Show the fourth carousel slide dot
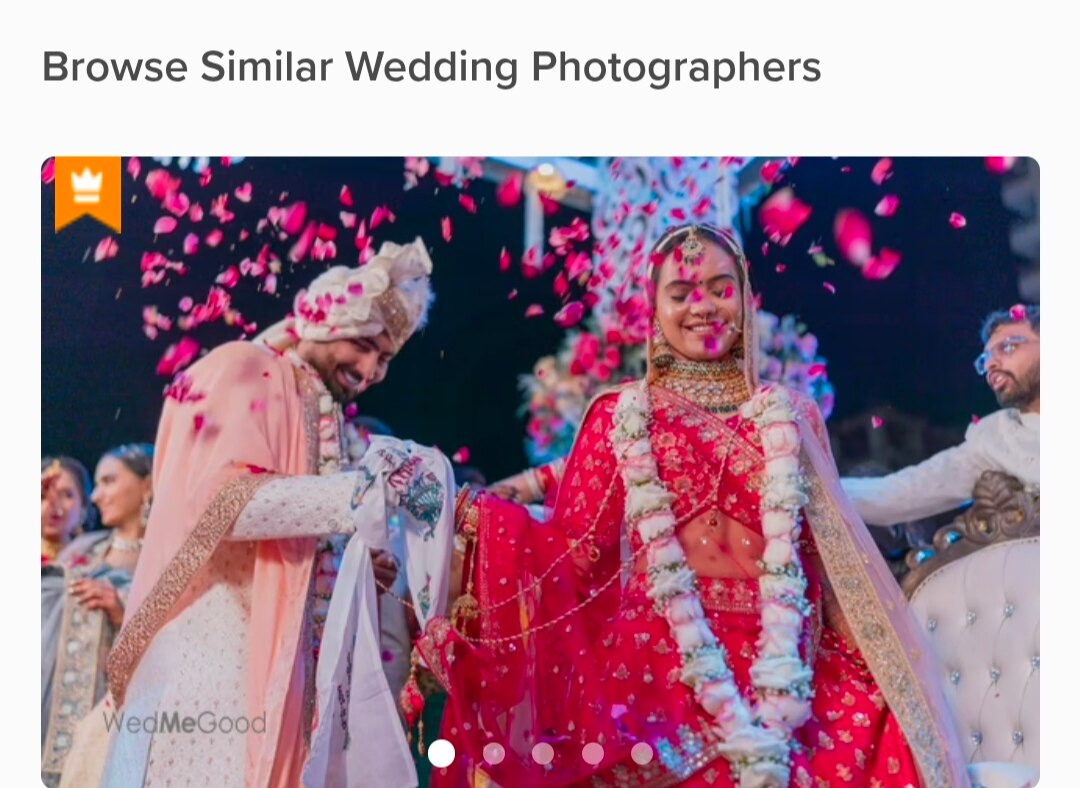Viewport: 1080px width, 788px height. point(592,754)
